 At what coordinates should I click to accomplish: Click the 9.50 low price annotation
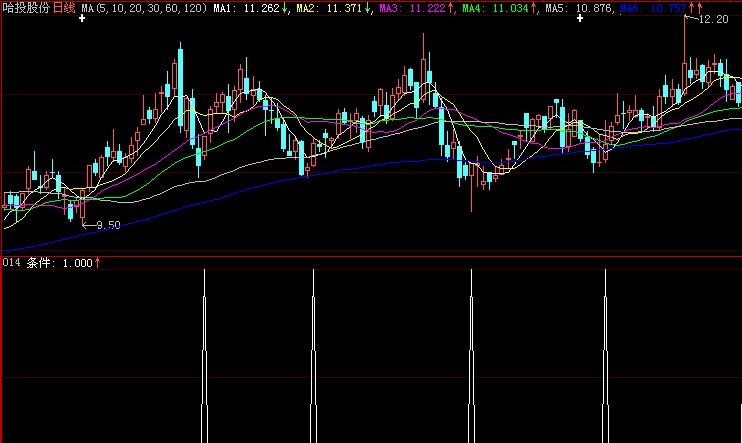click(x=106, y=225)
